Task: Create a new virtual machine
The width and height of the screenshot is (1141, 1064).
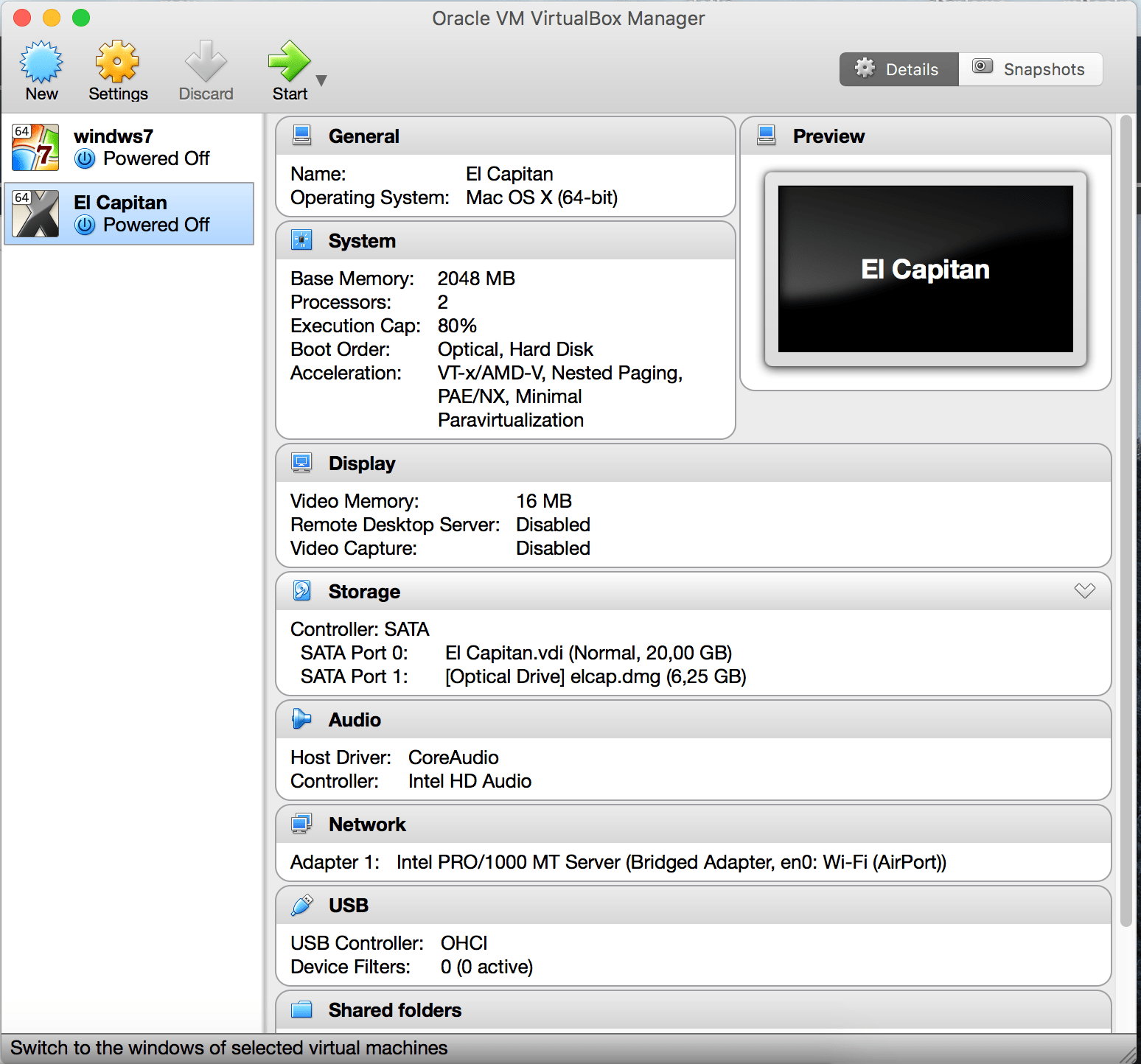Action: [x=41, y=66]
